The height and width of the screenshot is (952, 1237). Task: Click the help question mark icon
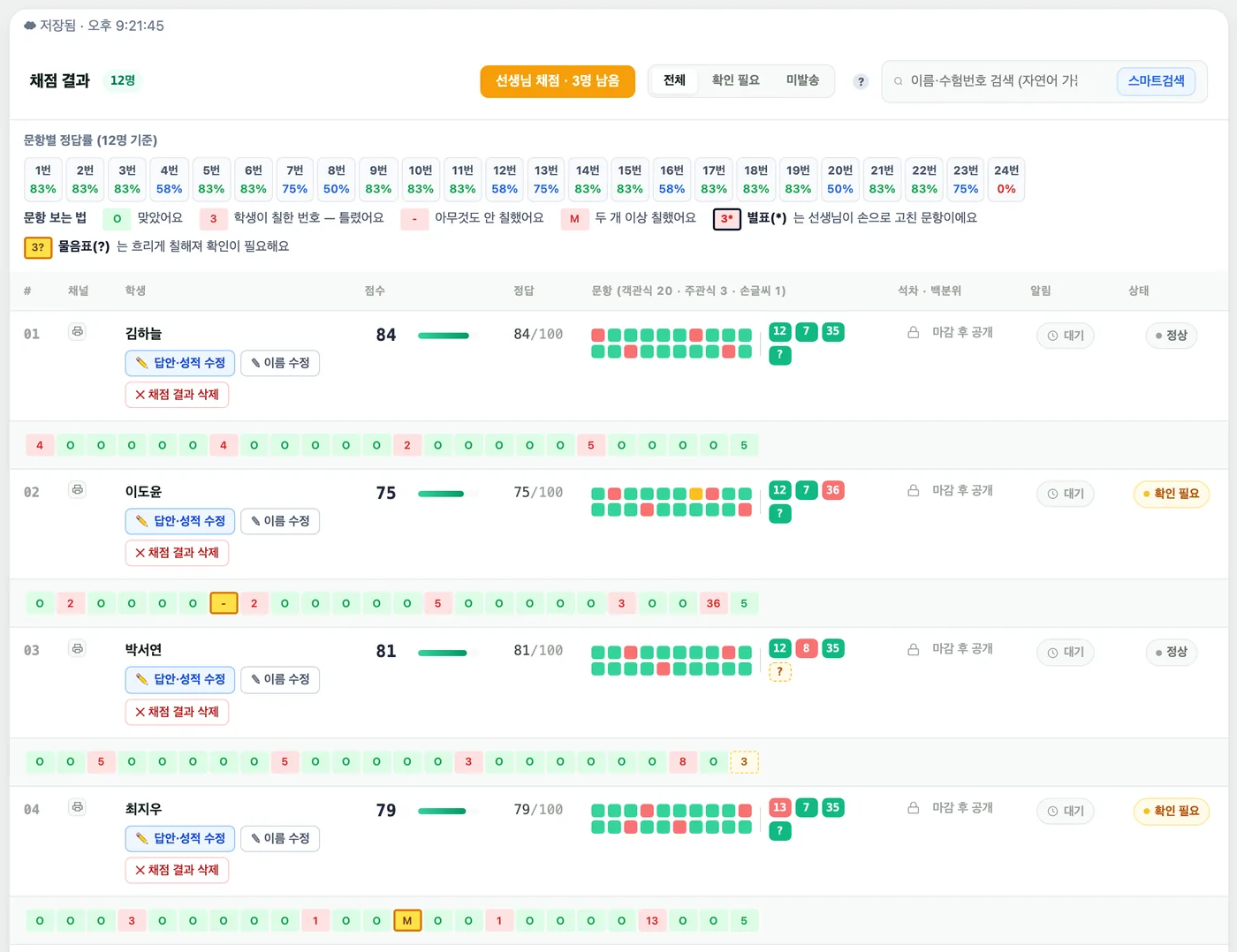click(861, 81)
